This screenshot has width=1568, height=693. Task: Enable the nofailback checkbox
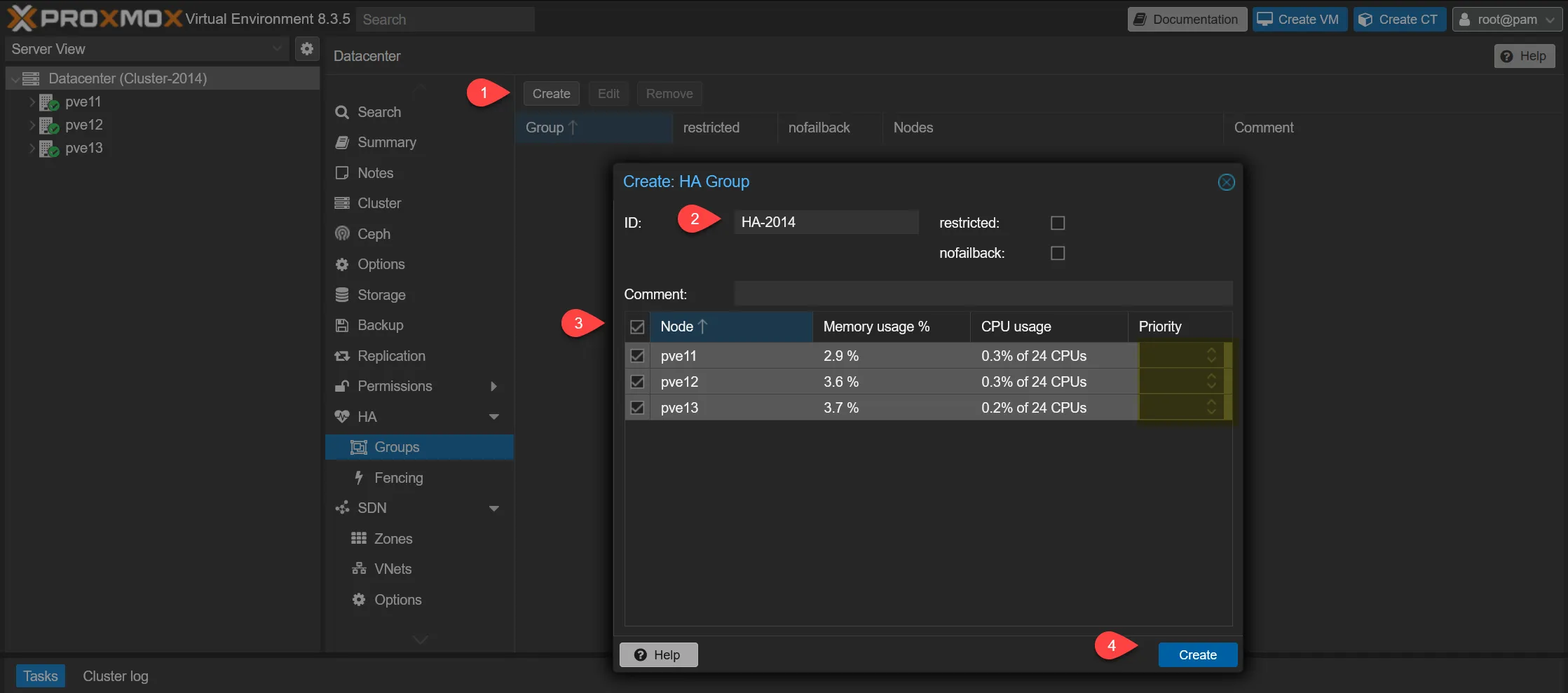click(x=1058, y=253)
